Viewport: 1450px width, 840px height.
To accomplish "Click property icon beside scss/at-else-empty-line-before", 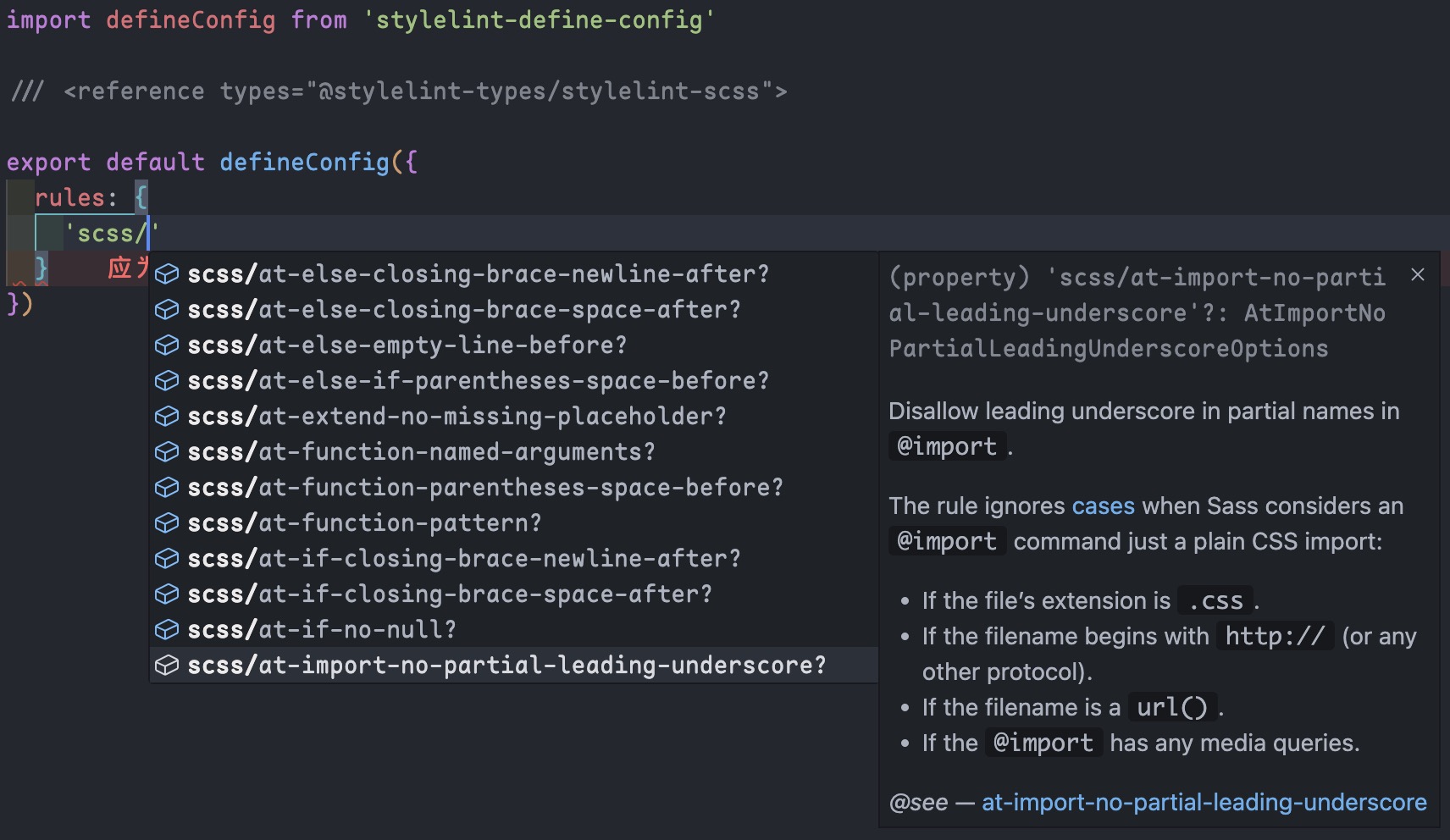I will [x=167, y=345].
